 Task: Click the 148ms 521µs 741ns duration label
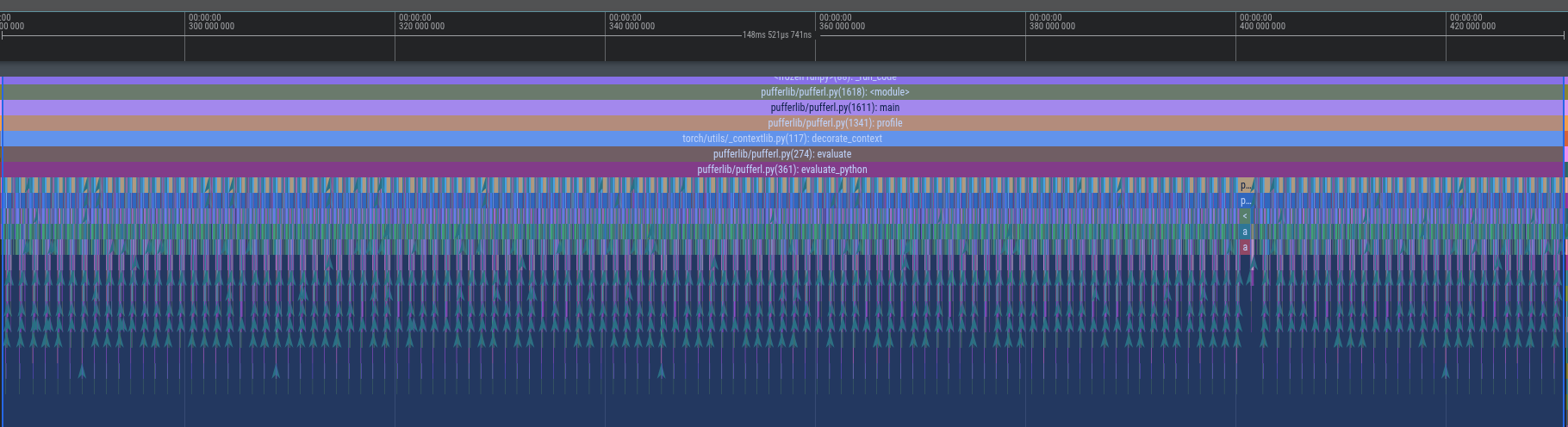click(776, 35)
